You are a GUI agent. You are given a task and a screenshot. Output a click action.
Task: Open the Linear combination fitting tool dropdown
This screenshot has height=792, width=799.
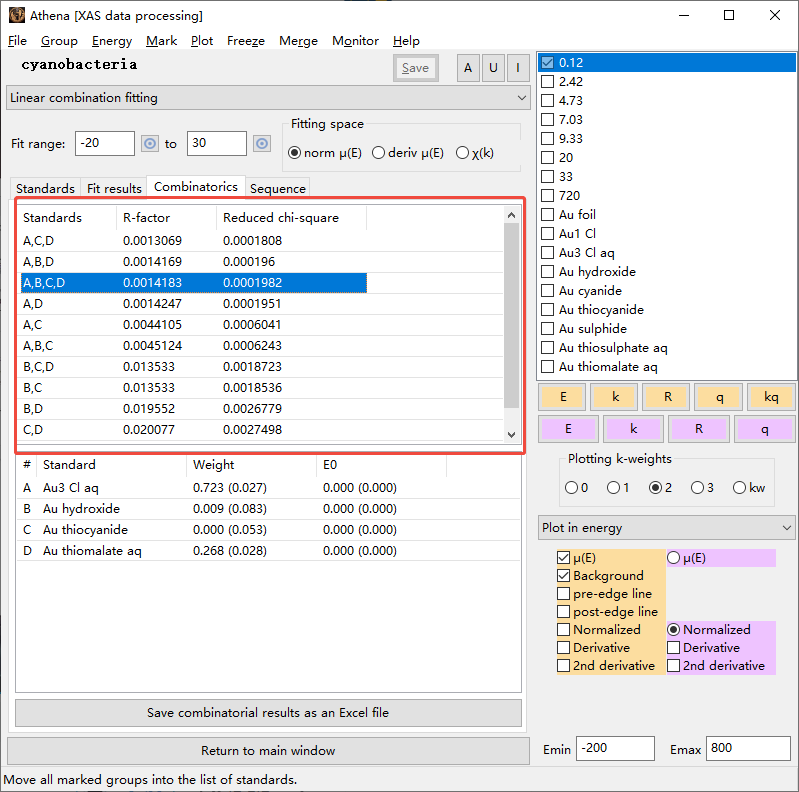pyautogui.click(x=268, y=98)
